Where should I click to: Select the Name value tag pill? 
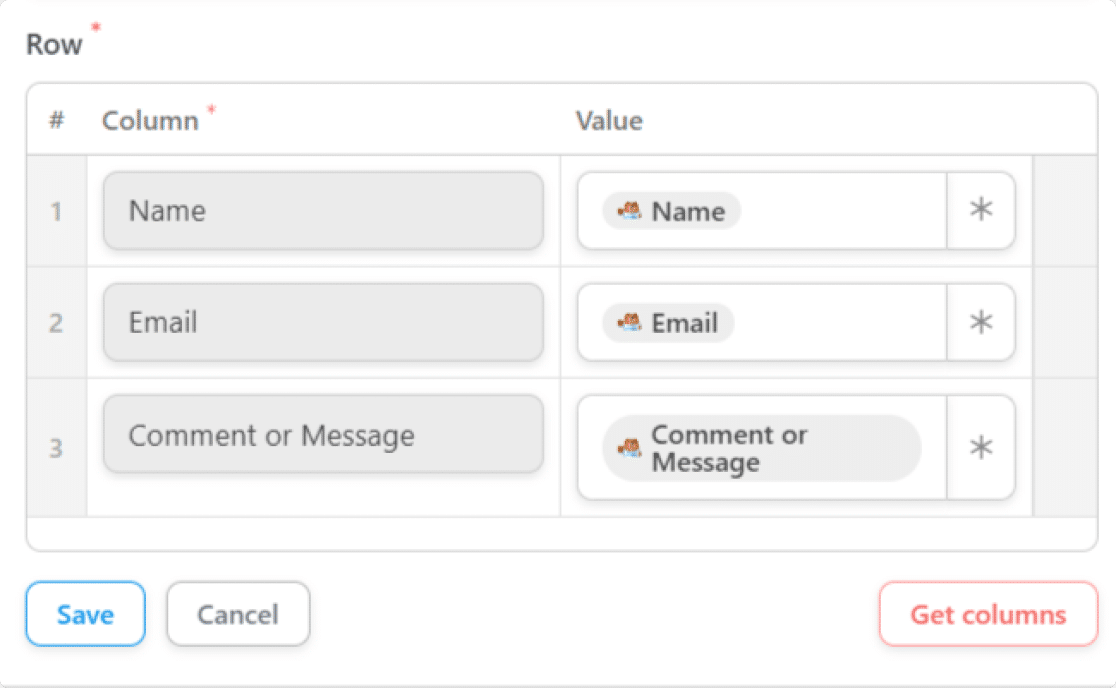point(672,211)
